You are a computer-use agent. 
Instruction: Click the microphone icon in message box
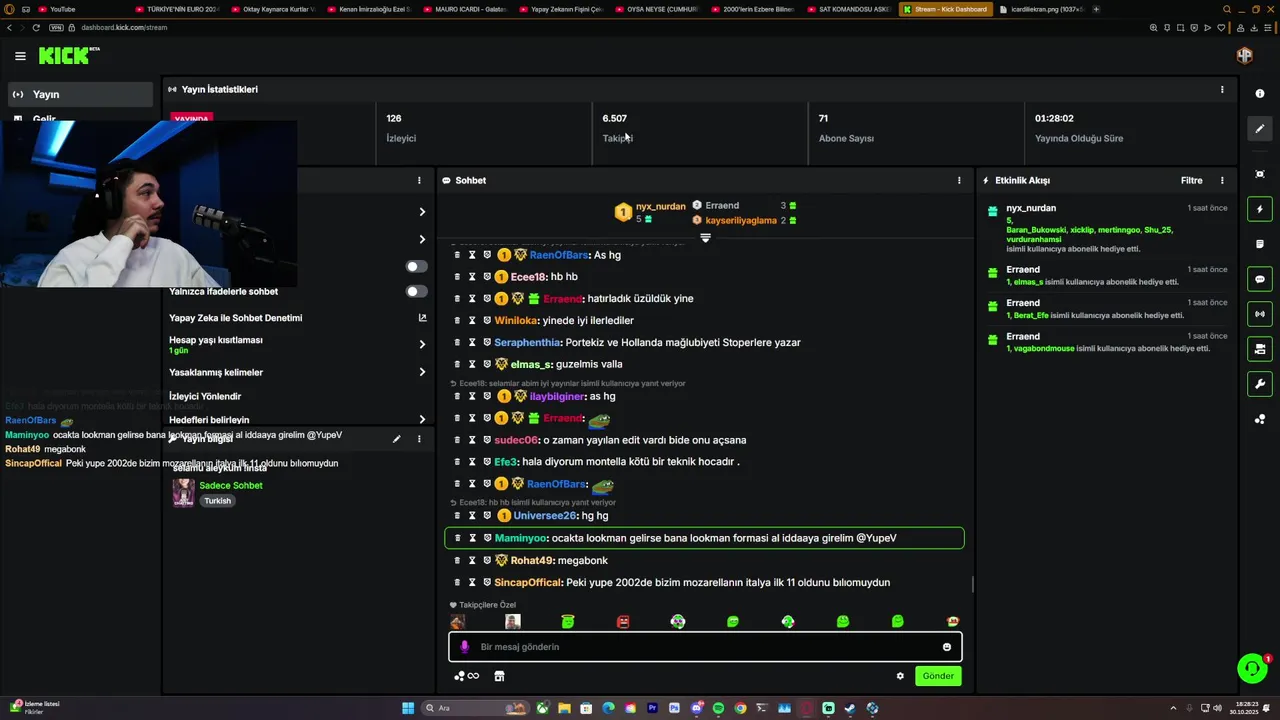[464, 647]
